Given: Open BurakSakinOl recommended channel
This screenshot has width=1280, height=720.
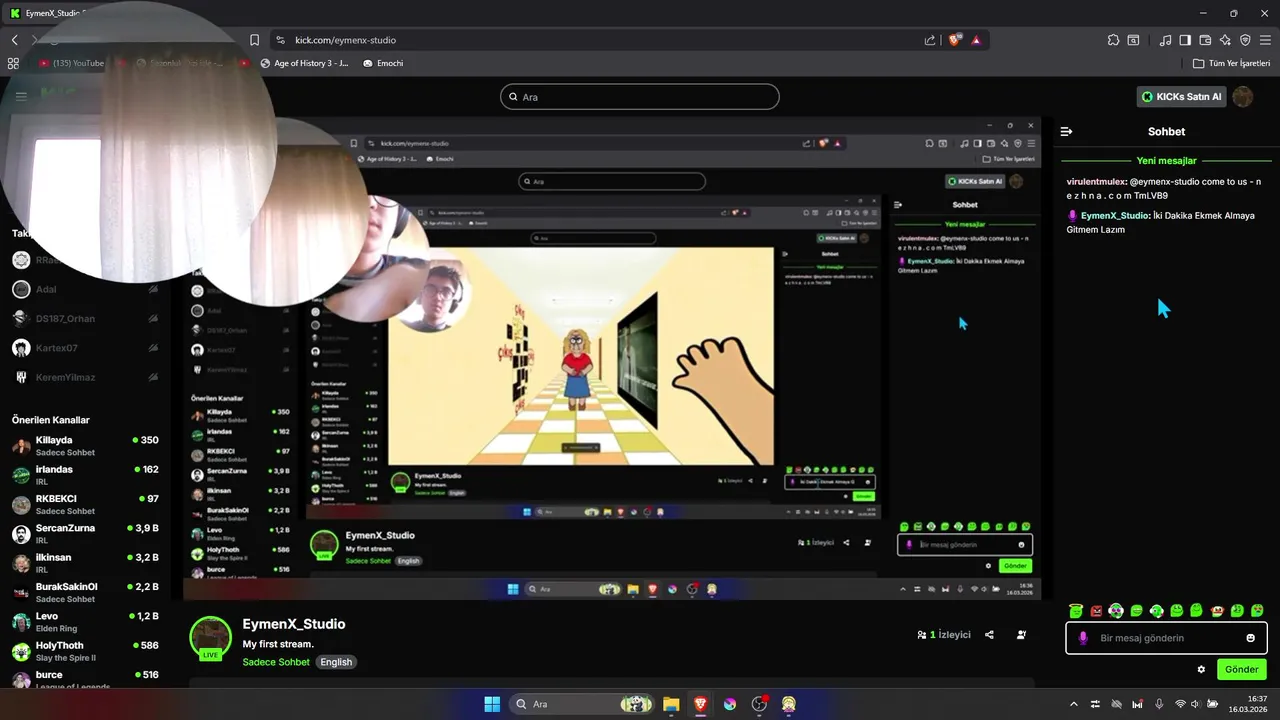Looking at the screenshot, I should [85, 592].
